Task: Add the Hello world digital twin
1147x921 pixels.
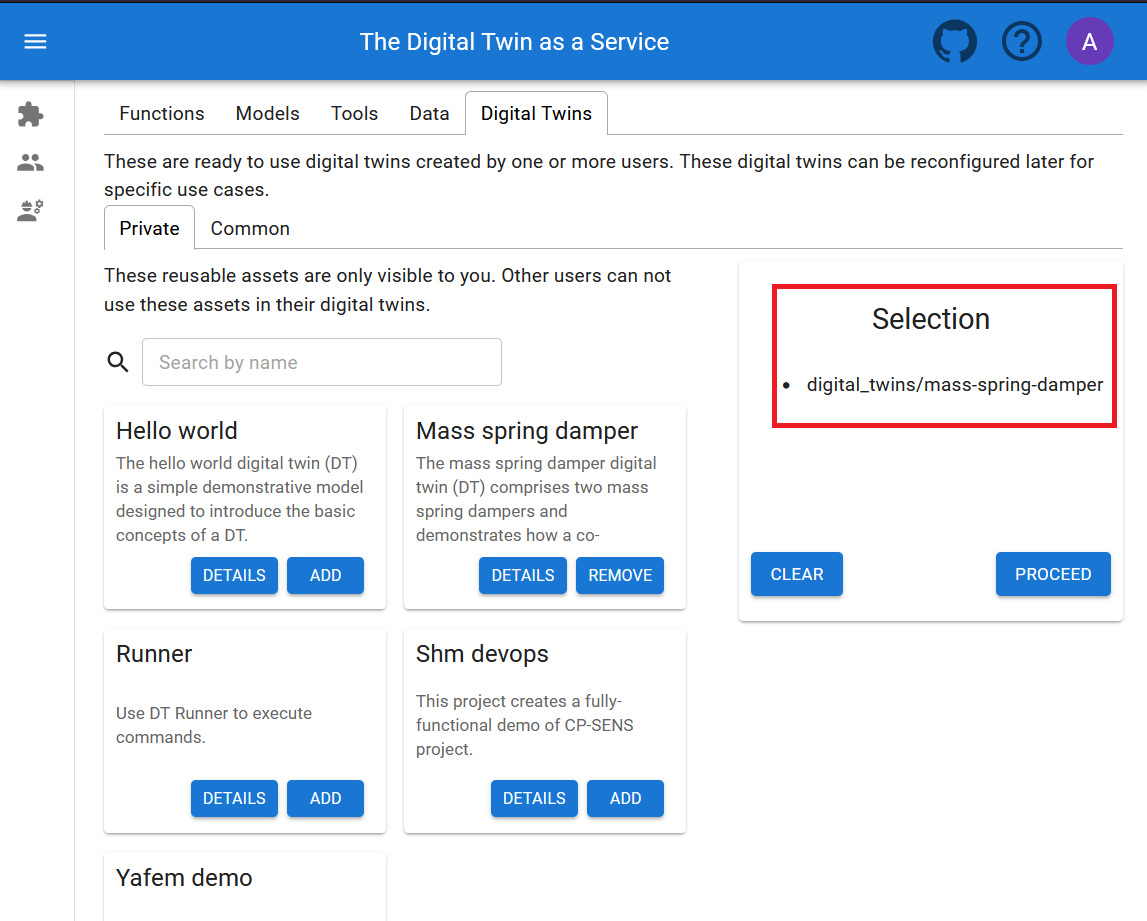Action: [325, 575]
